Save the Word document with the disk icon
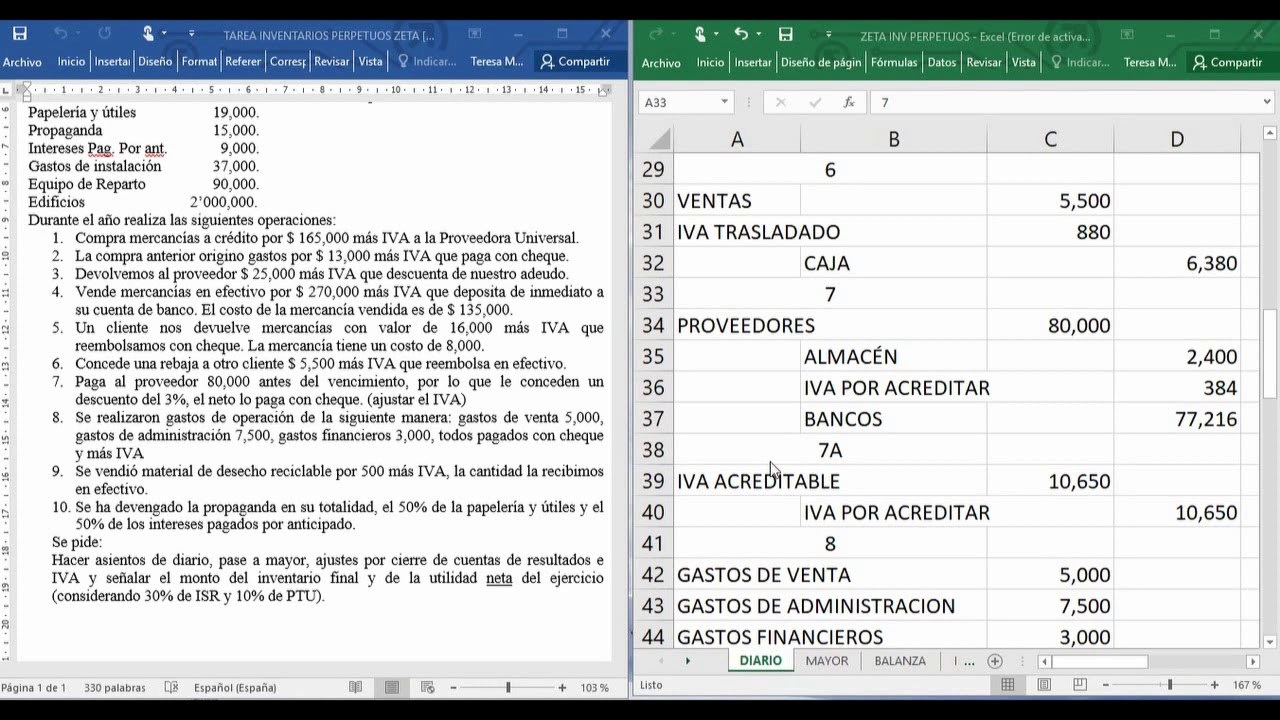This screenshot has width=1280, height=720. click(x=19, y=34)
